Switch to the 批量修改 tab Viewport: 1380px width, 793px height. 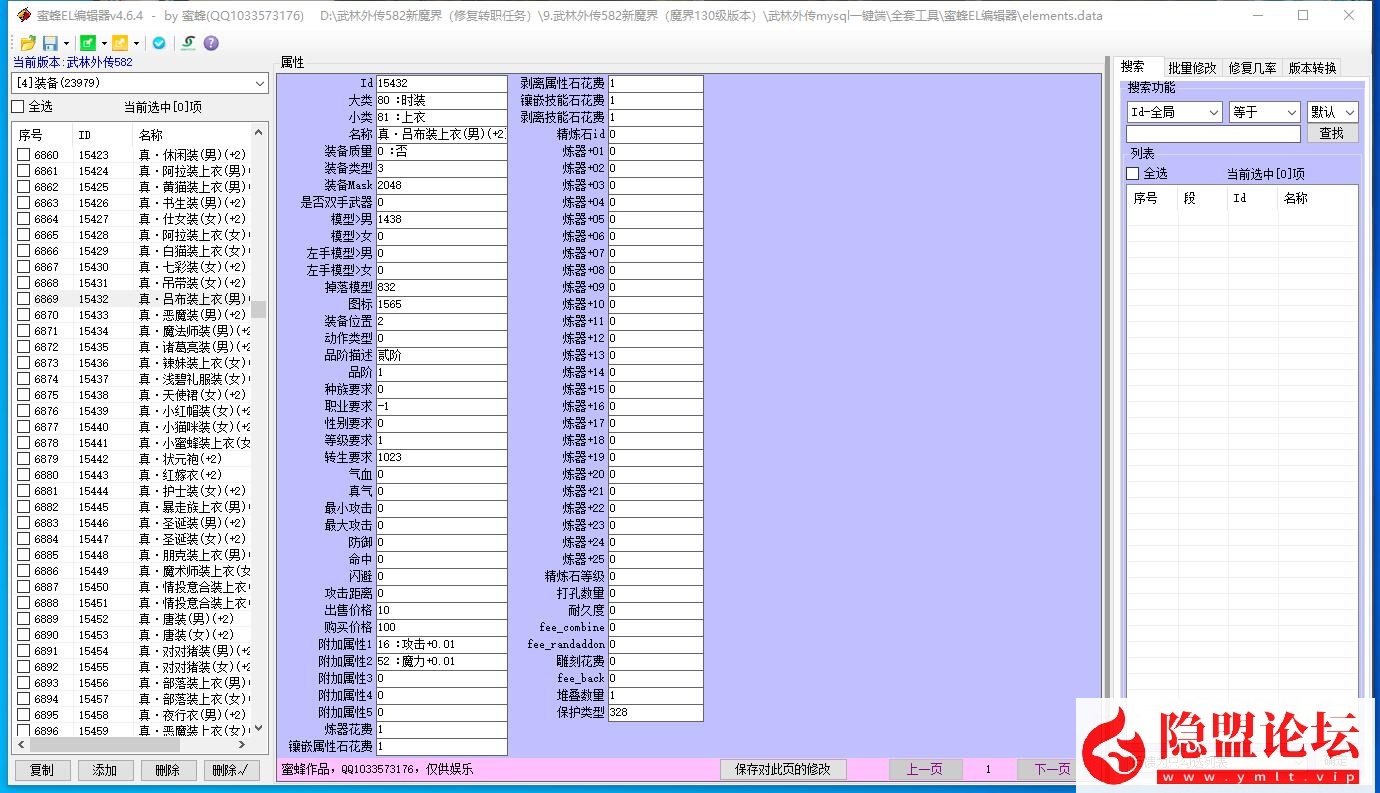coord(1192,68)
